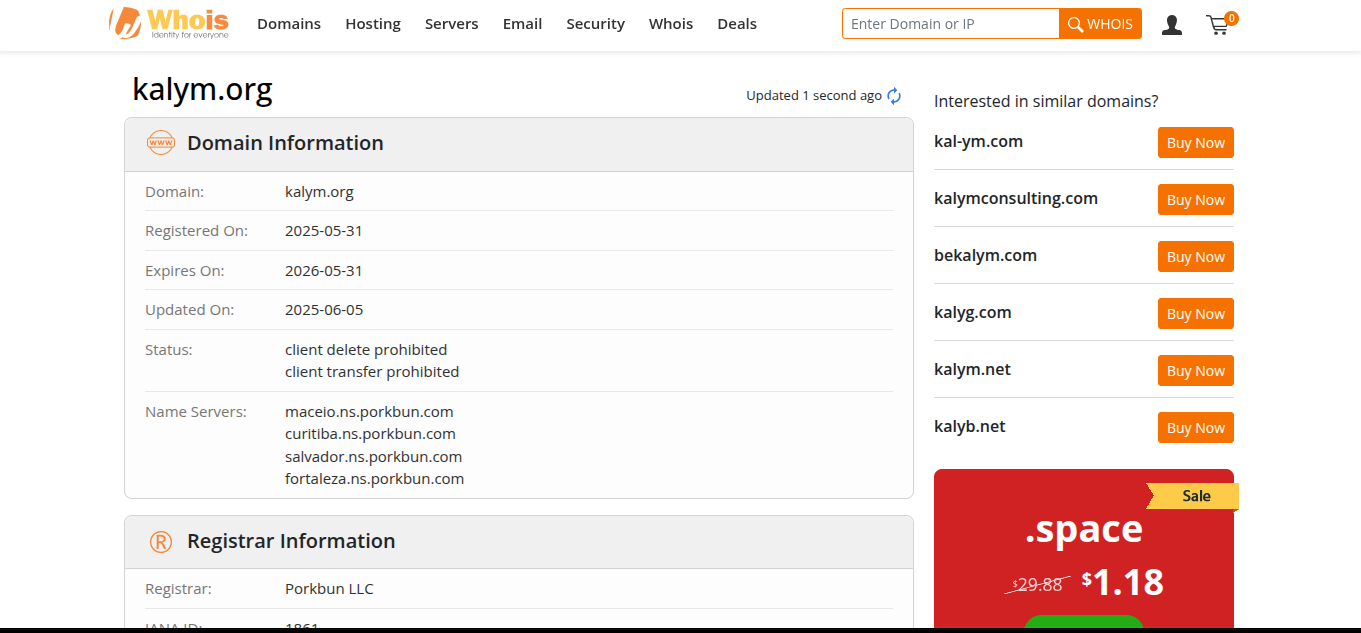Click the Registrar Information R icon
This screenshot has height=633, width=1361.
tap(160, 542)
